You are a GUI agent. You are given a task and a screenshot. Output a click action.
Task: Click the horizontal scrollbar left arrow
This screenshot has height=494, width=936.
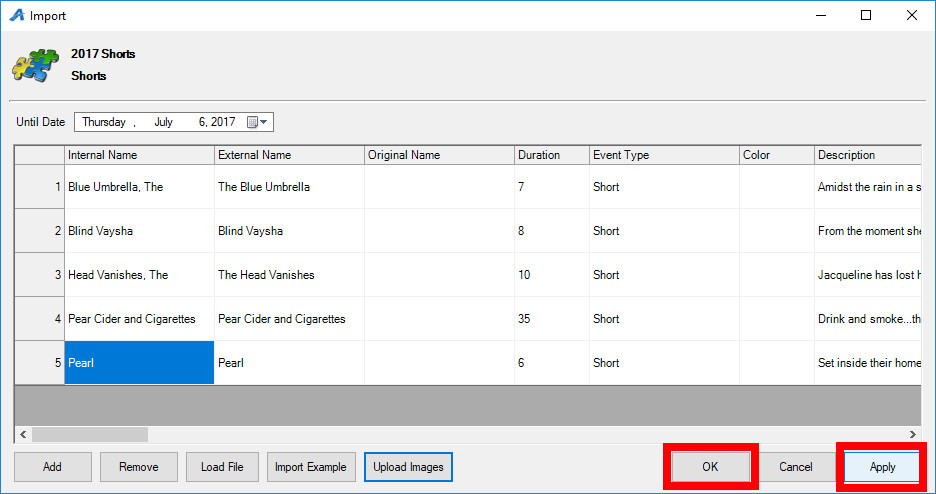[23, 434]
